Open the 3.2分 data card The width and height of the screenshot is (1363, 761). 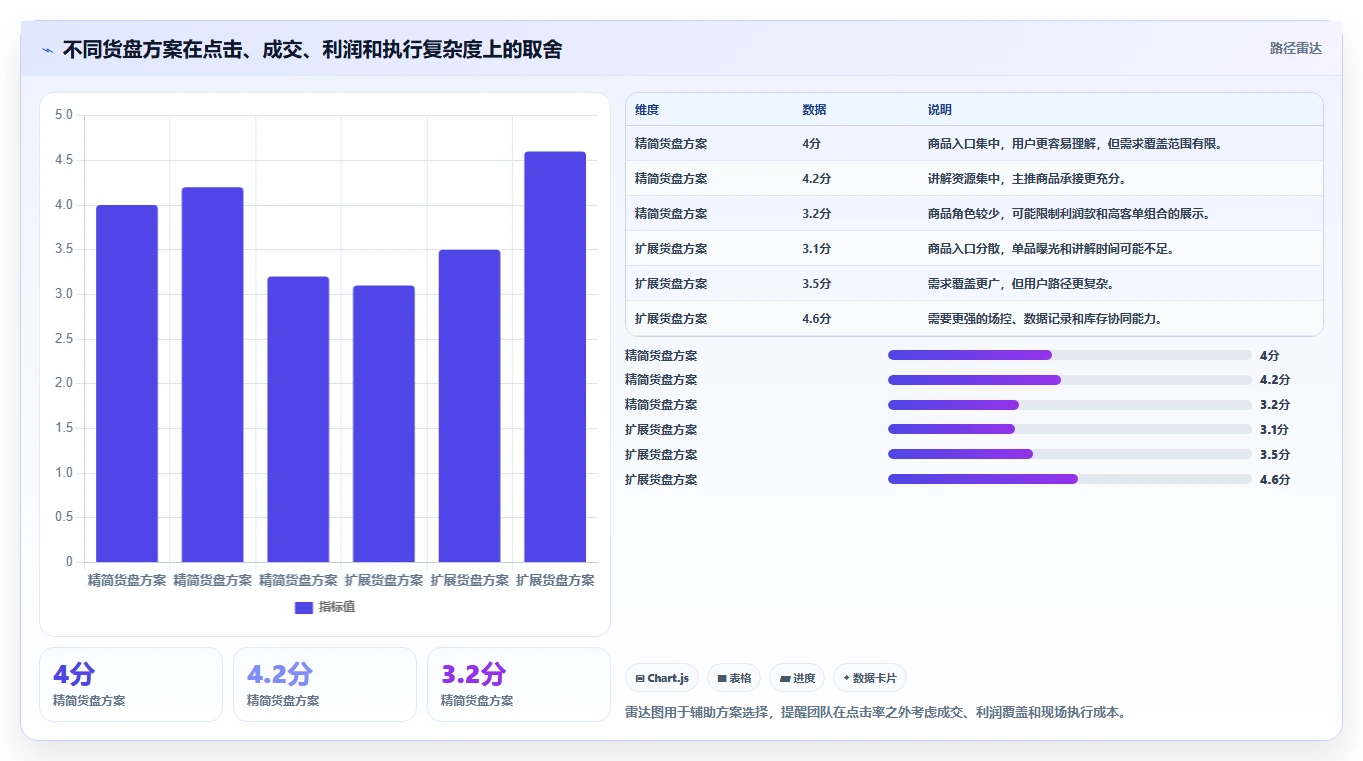pyautogui.click(x=519, y=684)
